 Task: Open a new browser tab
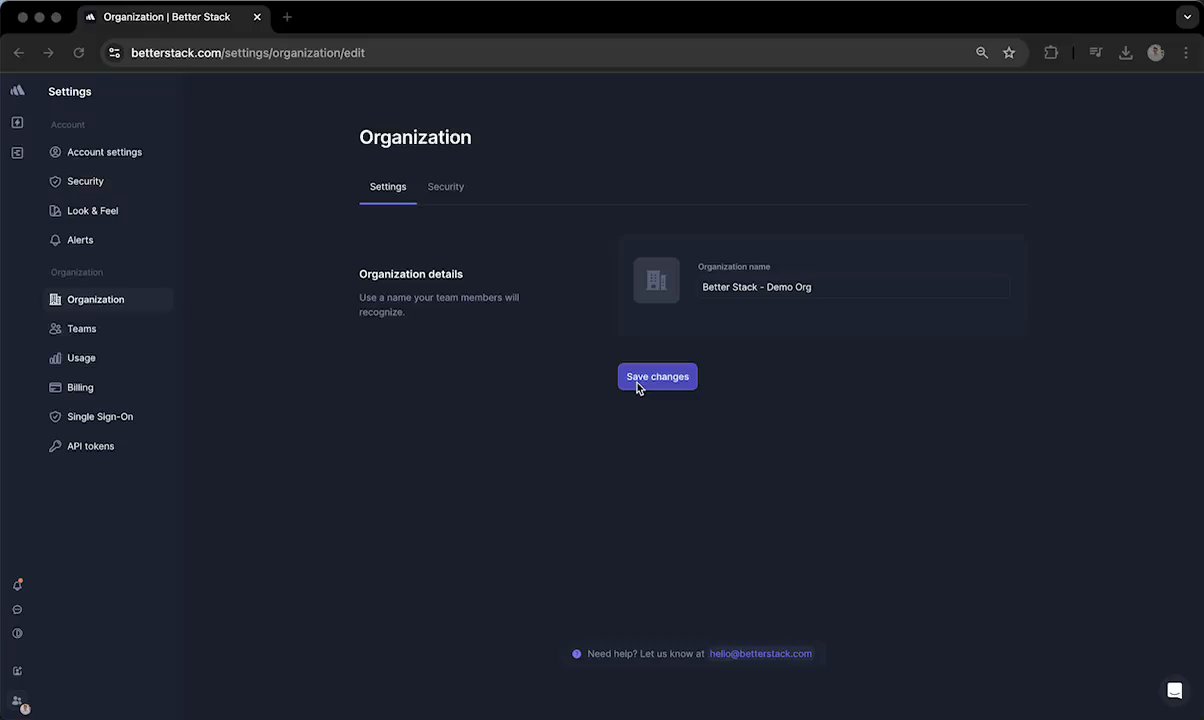287,17
